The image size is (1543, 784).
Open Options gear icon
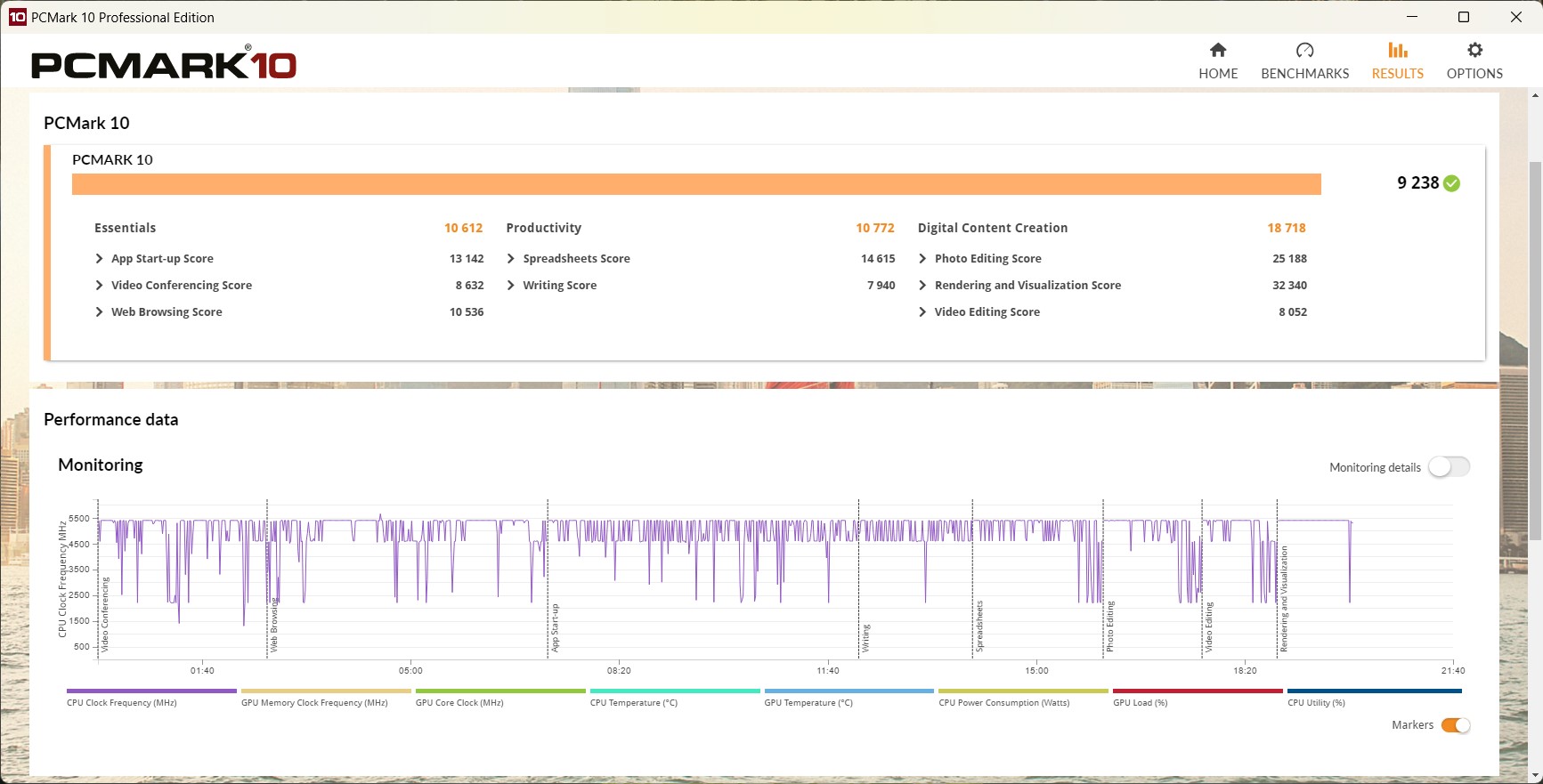pyautogui.click(x=1474, y=50)
